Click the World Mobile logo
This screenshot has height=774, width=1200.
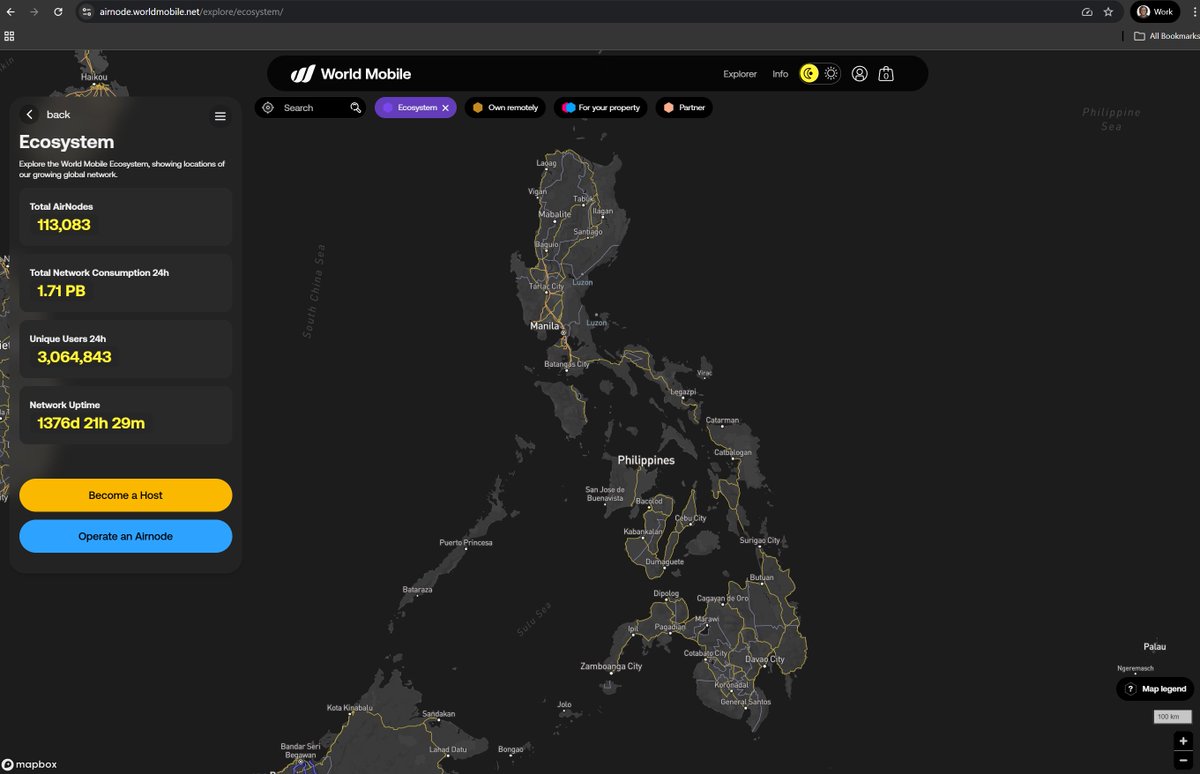tap(351, 74)
